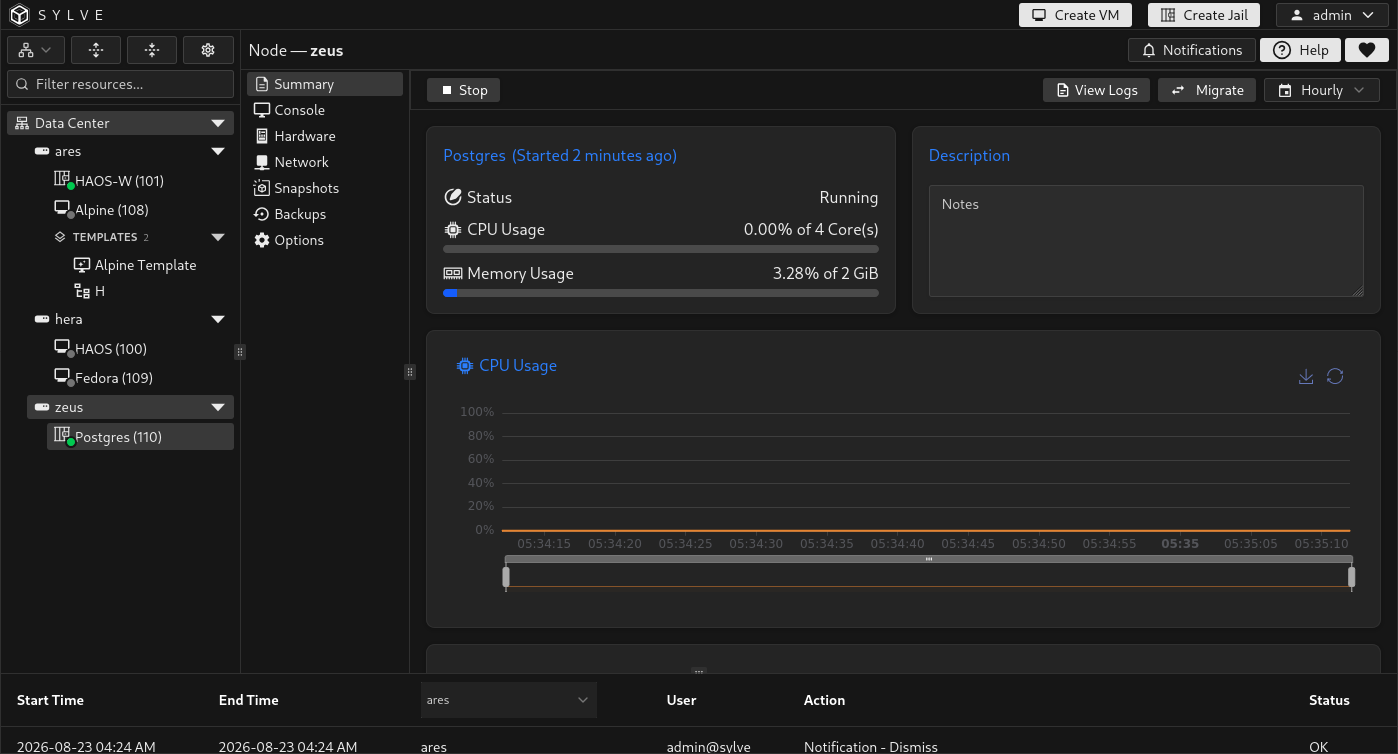Click the Migrate button
The width and height of the screenshot is (1398, 754).
tap(1207, 90)
